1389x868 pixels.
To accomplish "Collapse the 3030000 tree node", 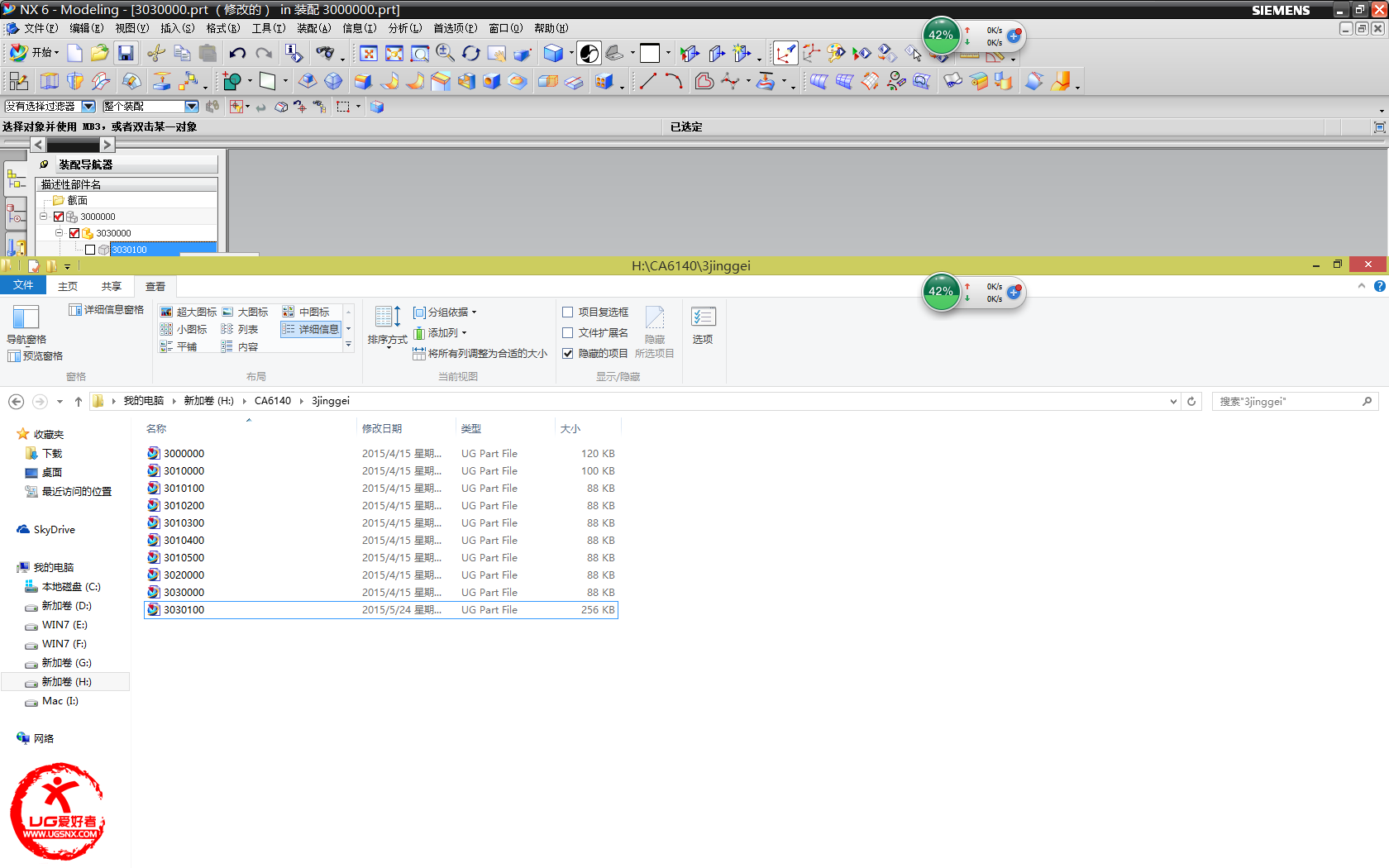I will pos(60,233).
